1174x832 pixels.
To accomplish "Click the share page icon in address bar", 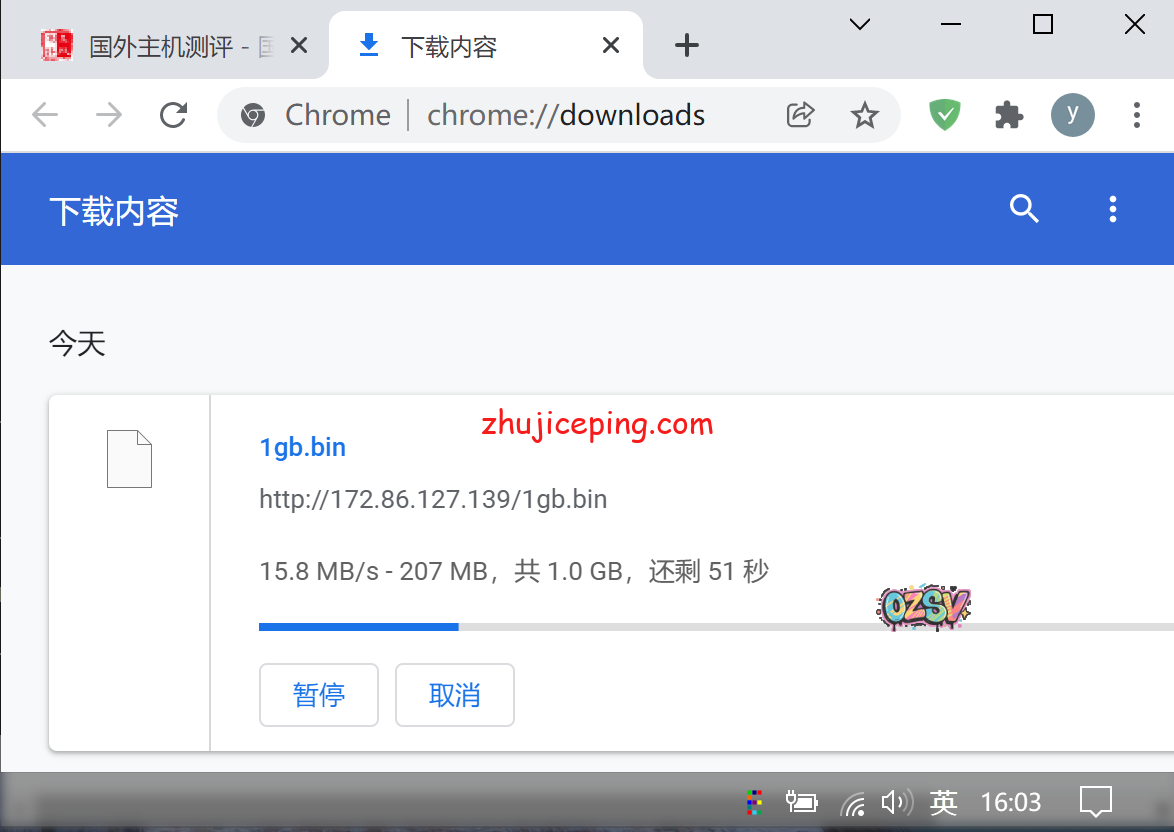I will 800,116.
